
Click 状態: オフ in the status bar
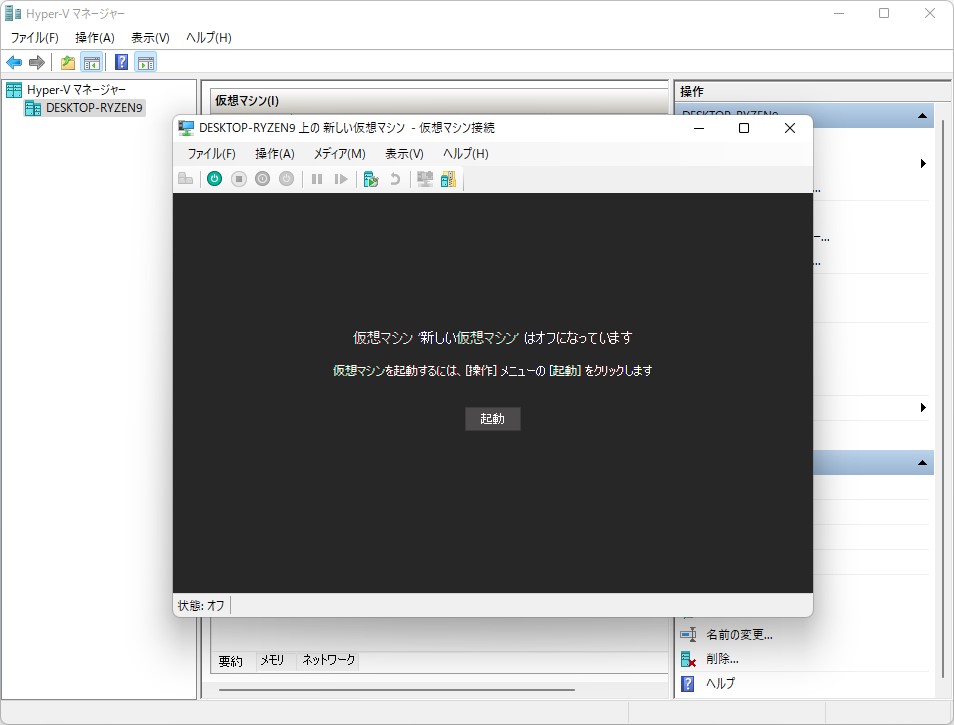click(201, 606)
